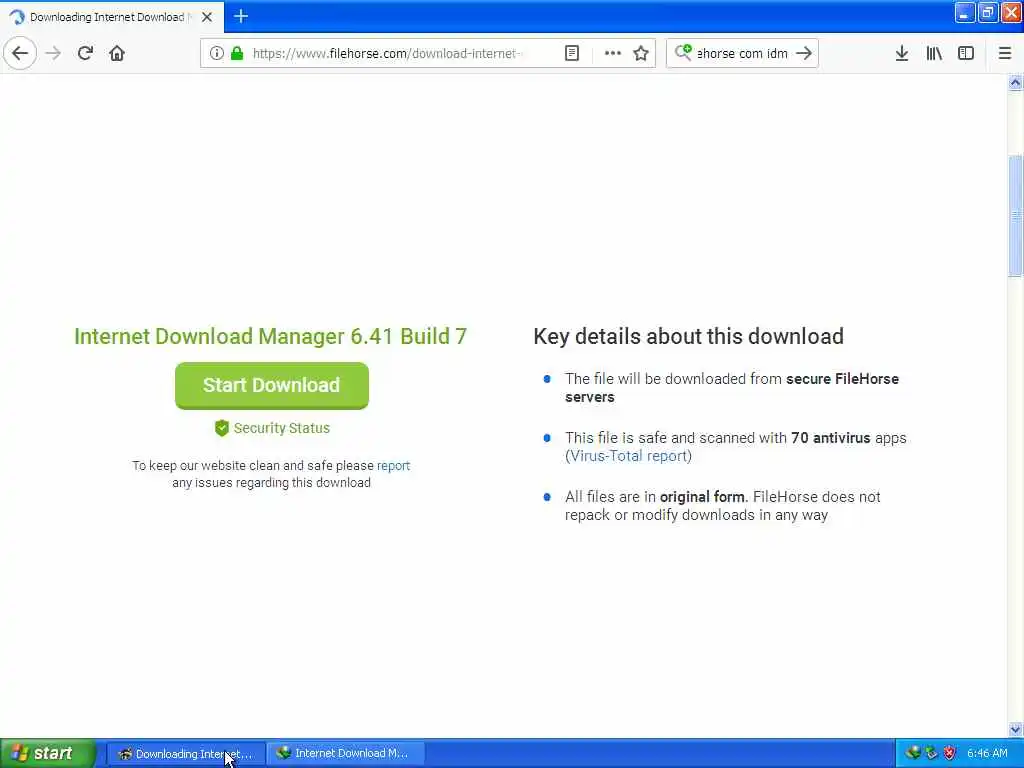Screen dimensions: 1024x768
Task: Toggle reader view in address bar
Action: (x=571, y=53)
